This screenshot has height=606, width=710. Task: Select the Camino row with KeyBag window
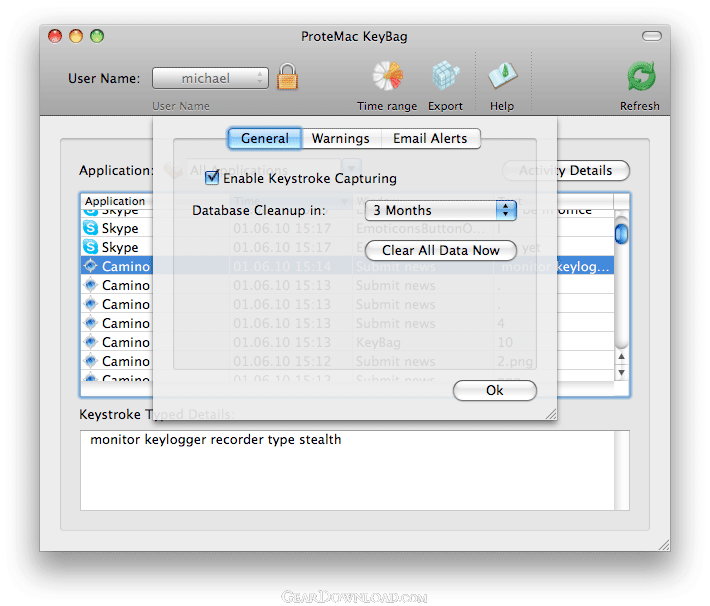pos(347,342)
